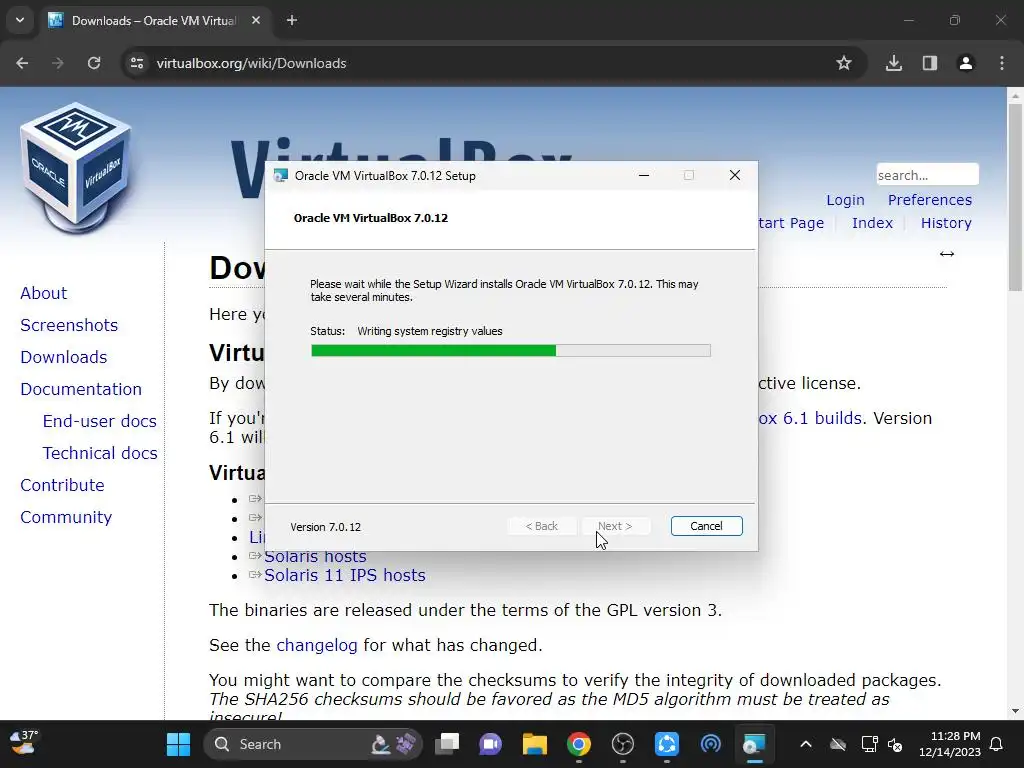Click the Login link
The height and width of the screenshot is (768, 1024).
(x=845, y=200)
